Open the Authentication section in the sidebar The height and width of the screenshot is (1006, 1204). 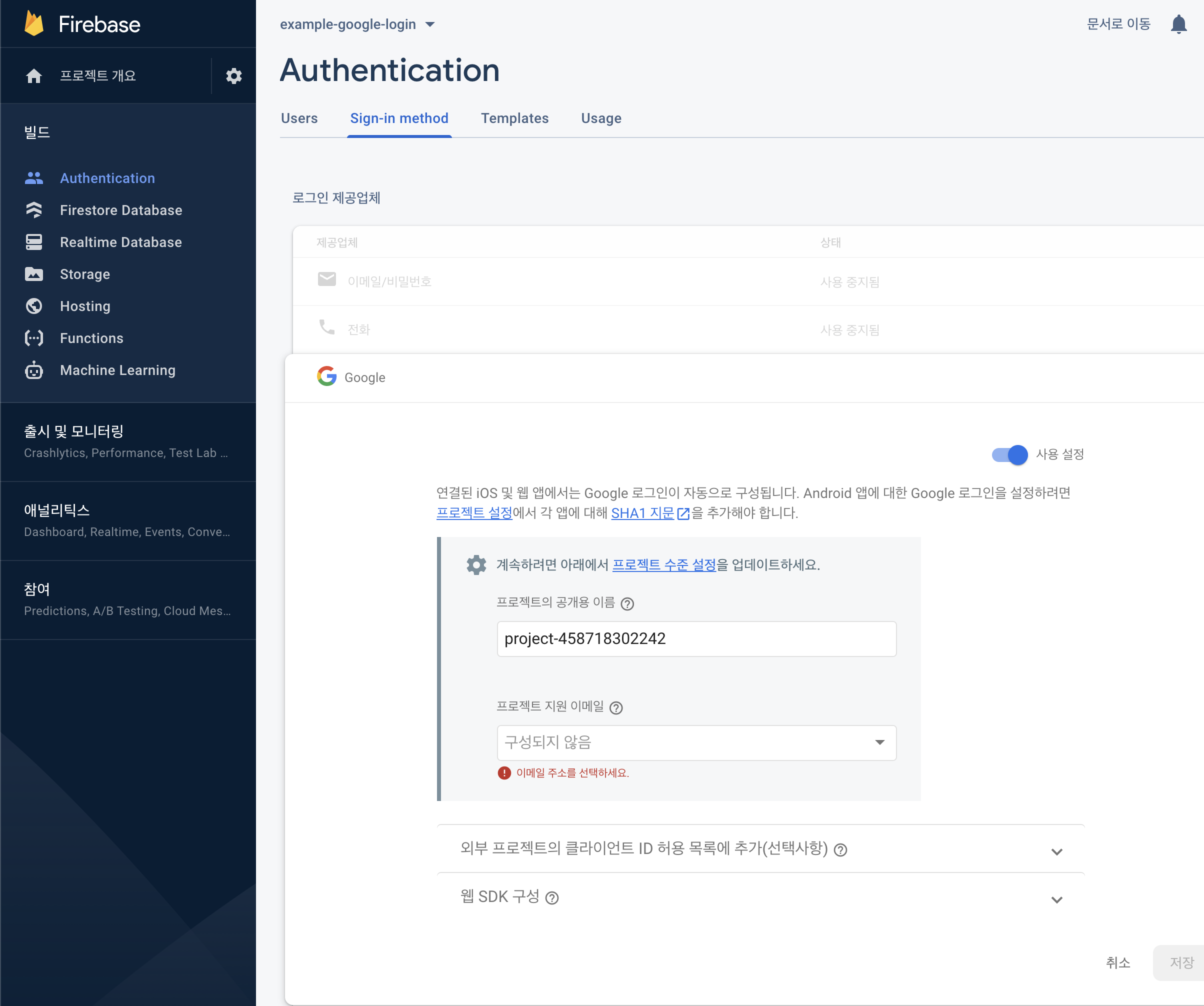(107, 177)
